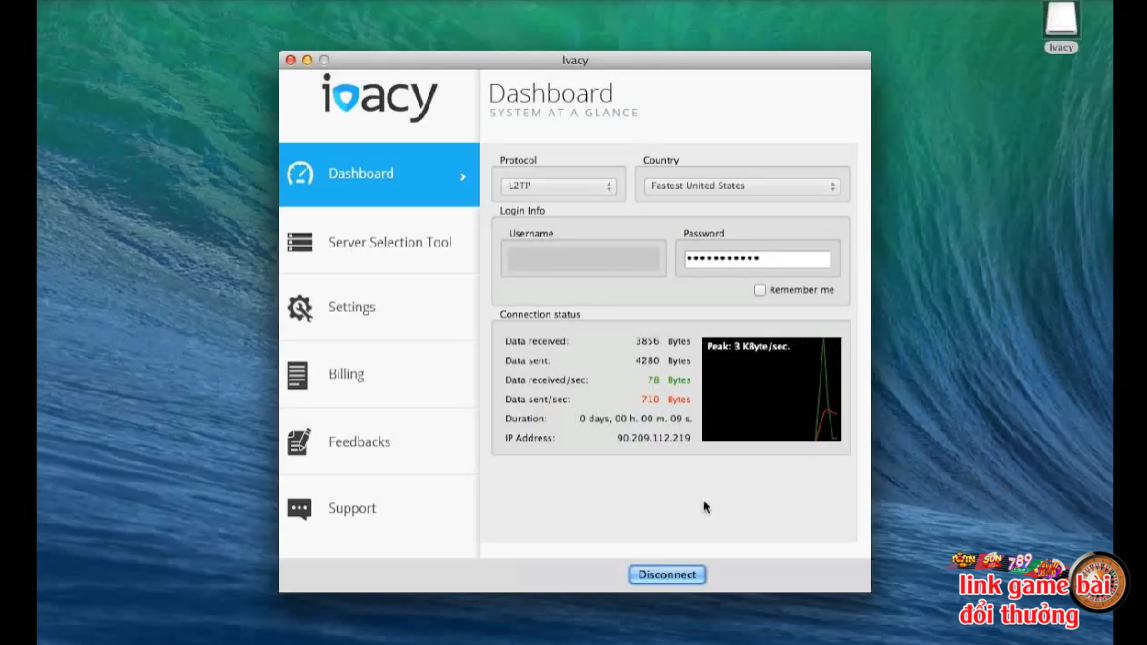Click the Login Info label
The height and width of the screenshot is (645, 1147).
(x=522, y=211)
